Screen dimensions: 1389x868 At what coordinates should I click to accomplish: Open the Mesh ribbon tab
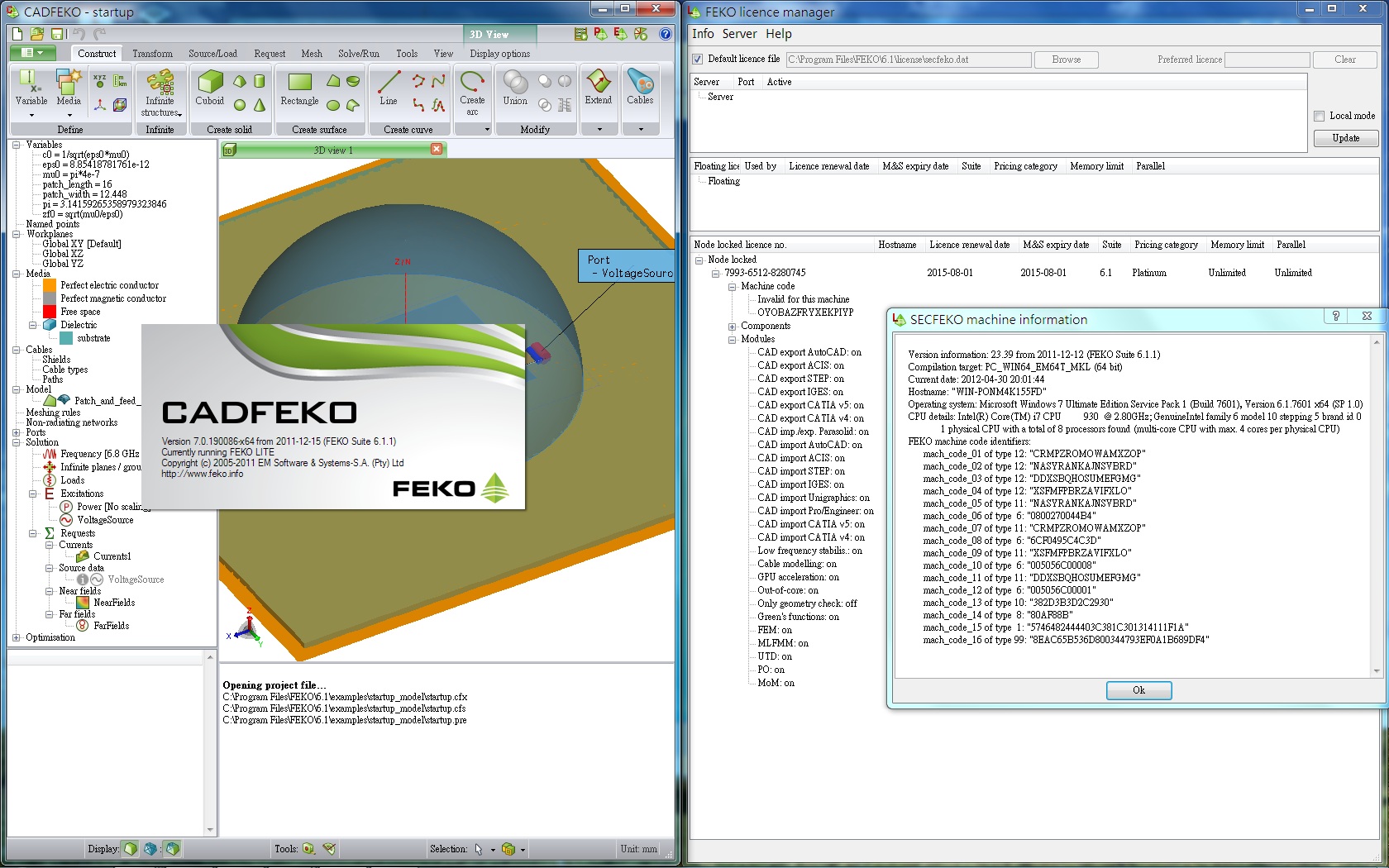click(x=312, y=54)
